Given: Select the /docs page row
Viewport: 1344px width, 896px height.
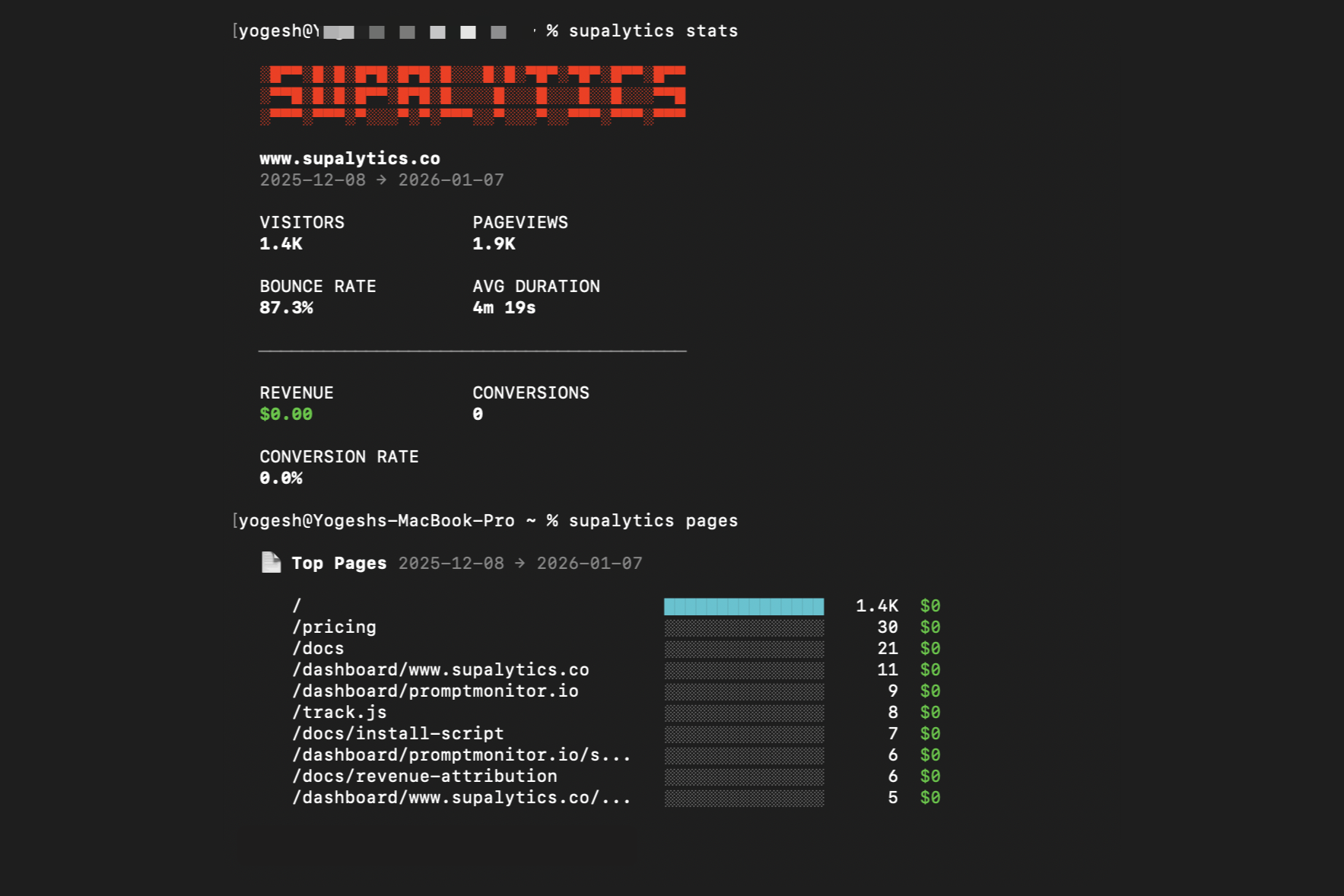Looking at the screenshot, I should tap(317, 648).
